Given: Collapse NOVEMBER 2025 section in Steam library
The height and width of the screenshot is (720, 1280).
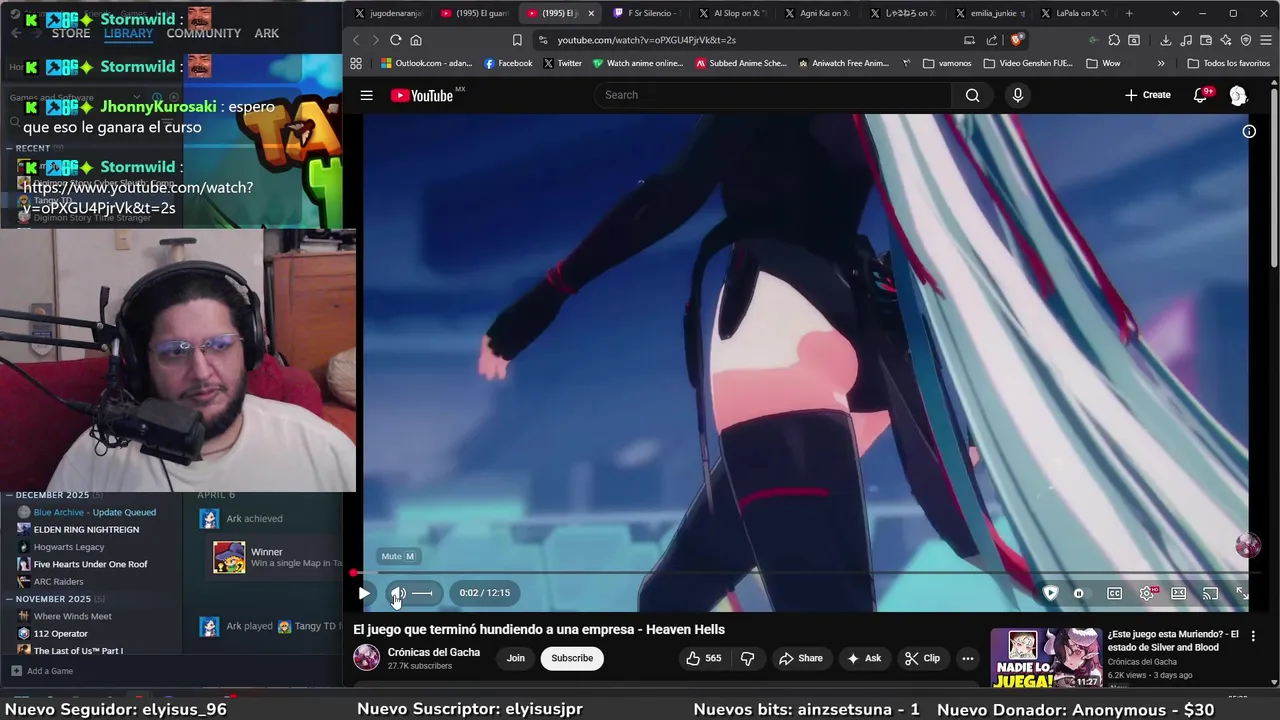Looking at the screenshot, I should (x=9, y=599).
